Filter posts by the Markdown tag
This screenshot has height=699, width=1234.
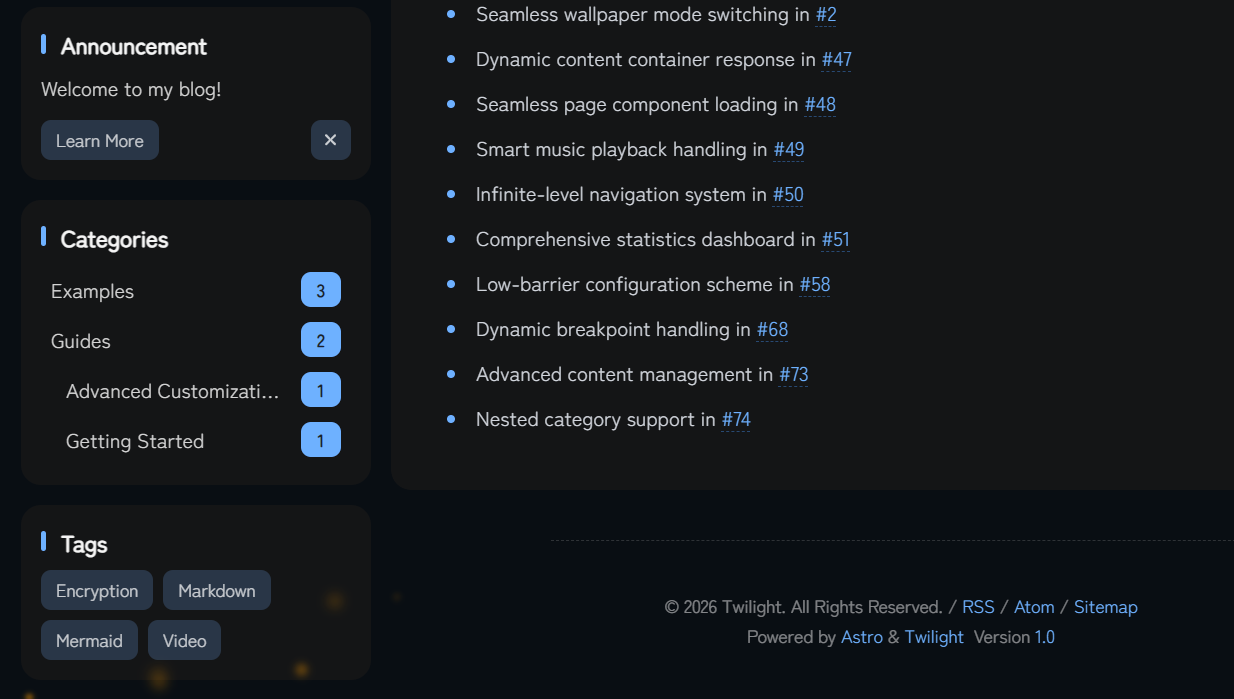pos(217,590)
